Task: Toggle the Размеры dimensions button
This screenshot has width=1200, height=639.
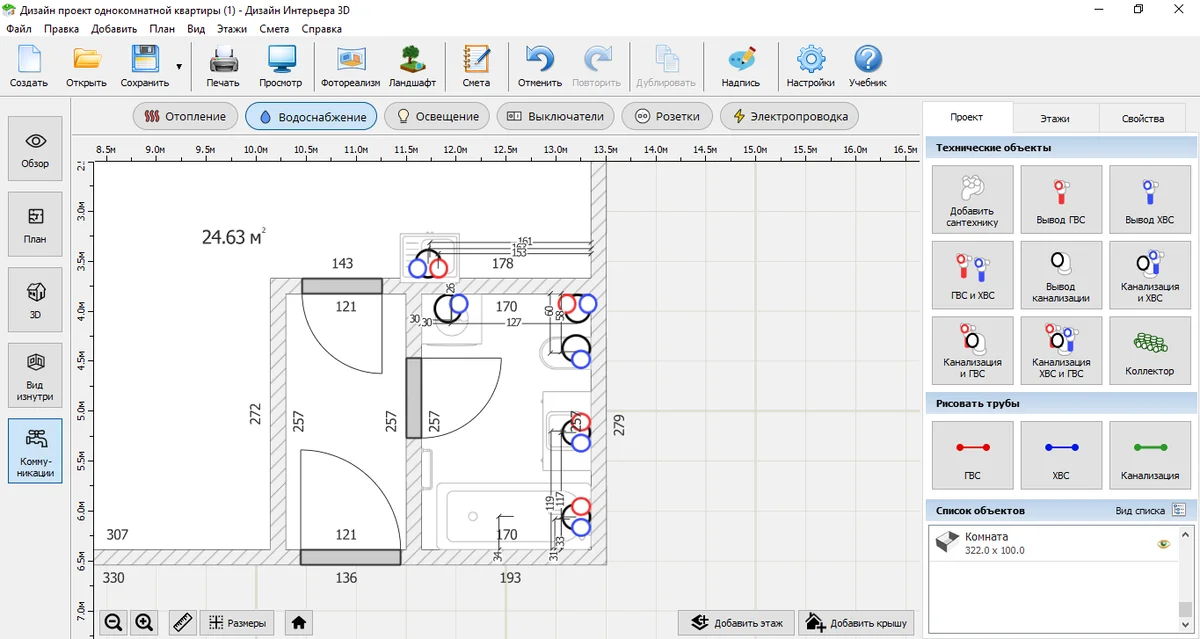Action: [237, 622]
